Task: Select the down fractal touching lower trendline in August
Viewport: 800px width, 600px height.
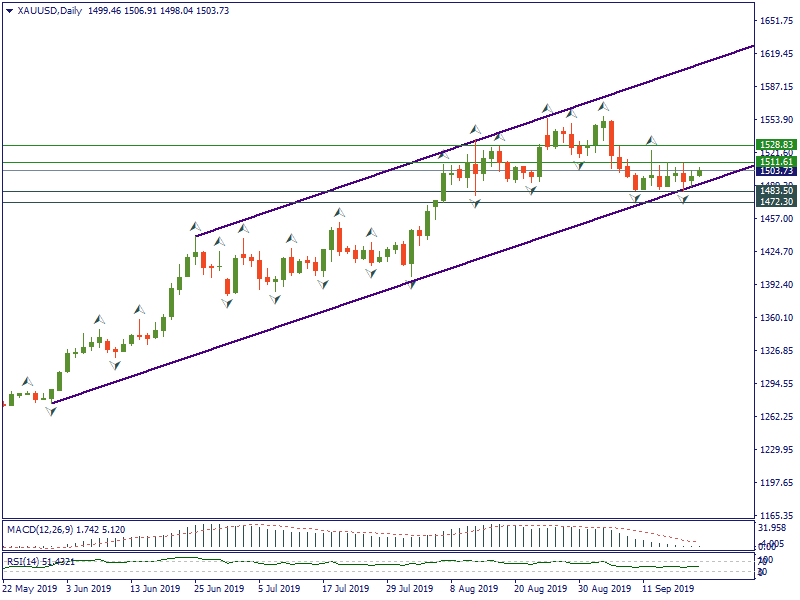Action: [410, 284]
